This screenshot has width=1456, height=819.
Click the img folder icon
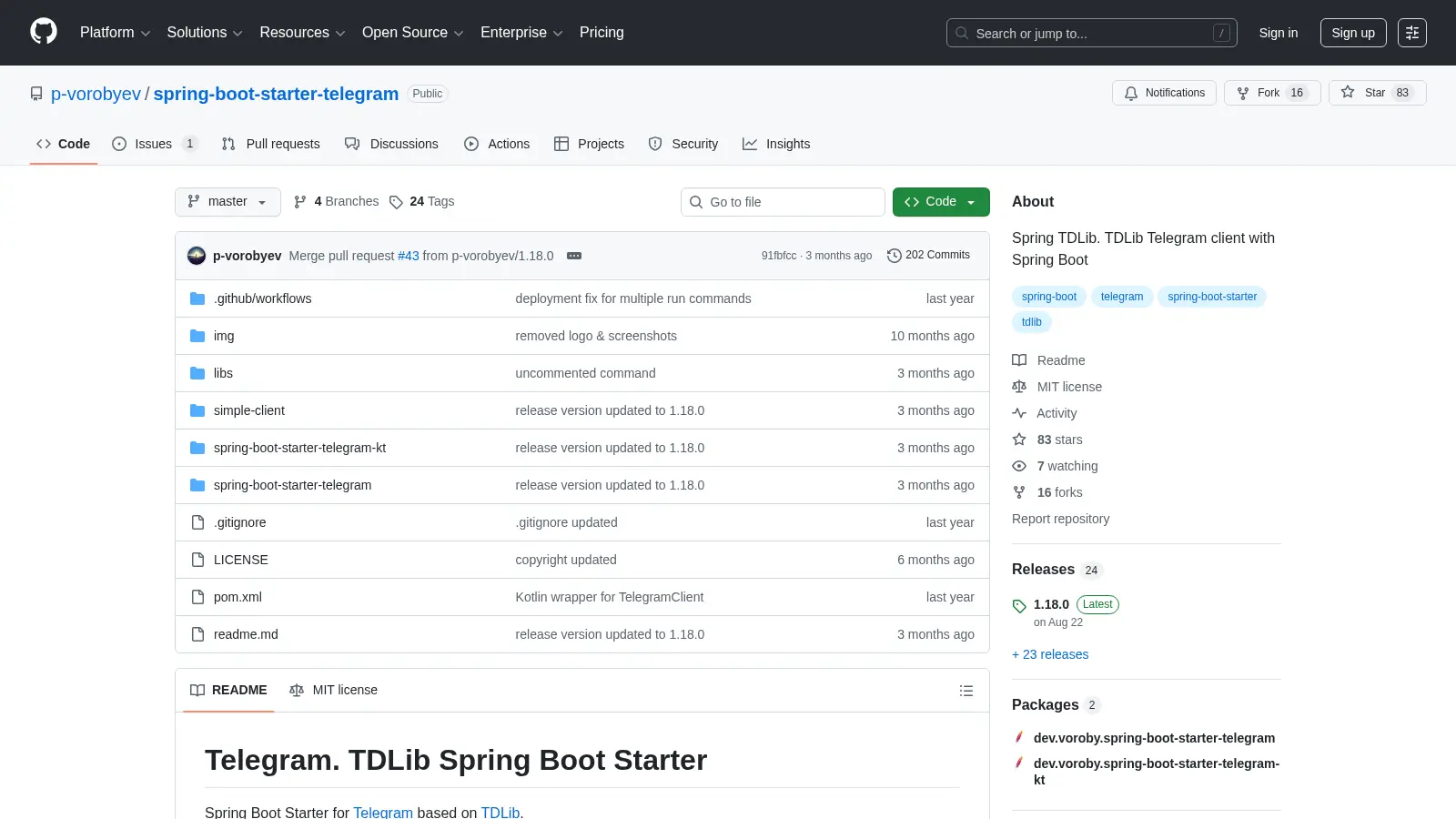point(197,336)
